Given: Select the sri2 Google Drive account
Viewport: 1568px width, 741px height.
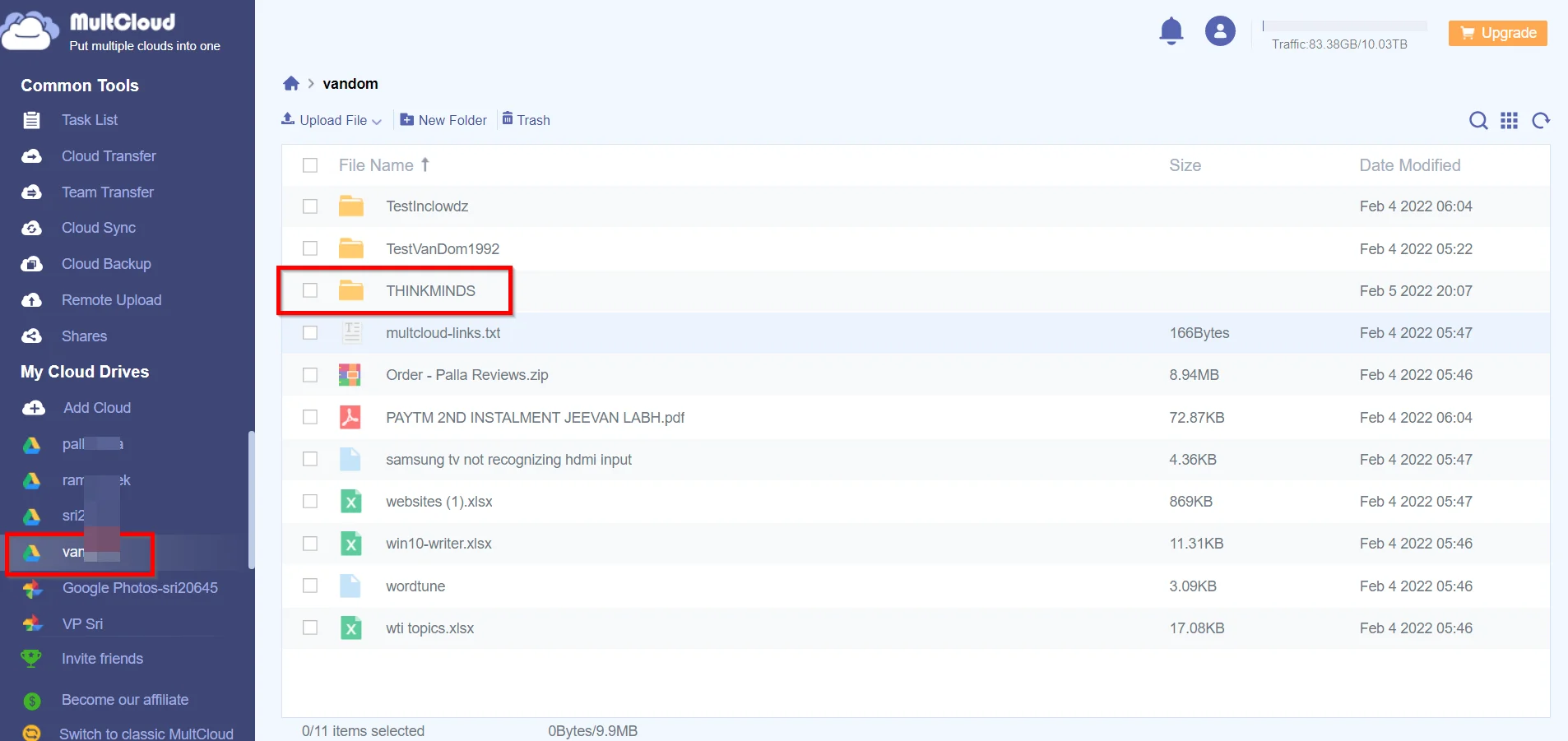Looking at the screenshot, I should coord(73,516).
